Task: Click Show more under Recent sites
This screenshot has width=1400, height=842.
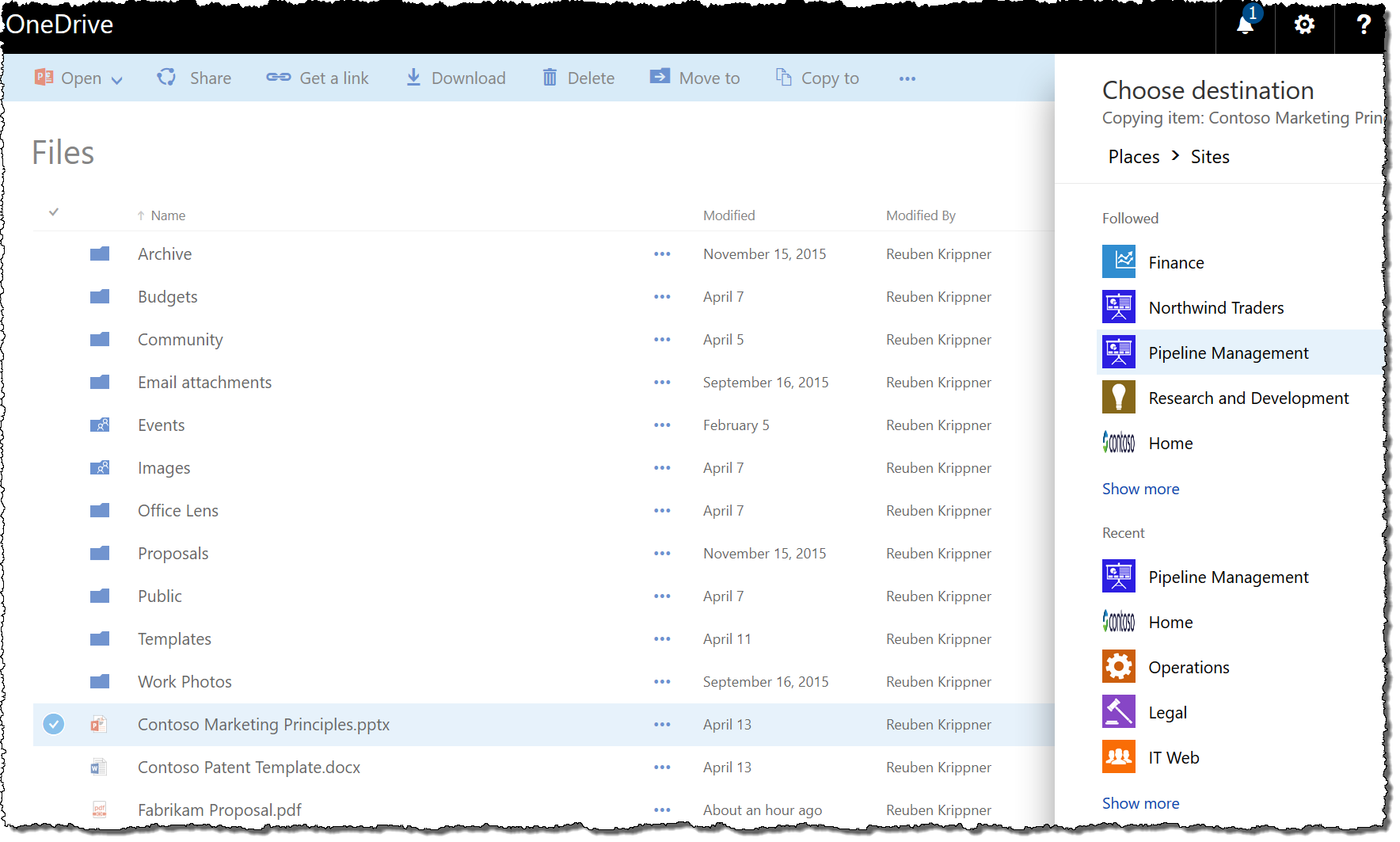Action: (x=1140, y=803)
